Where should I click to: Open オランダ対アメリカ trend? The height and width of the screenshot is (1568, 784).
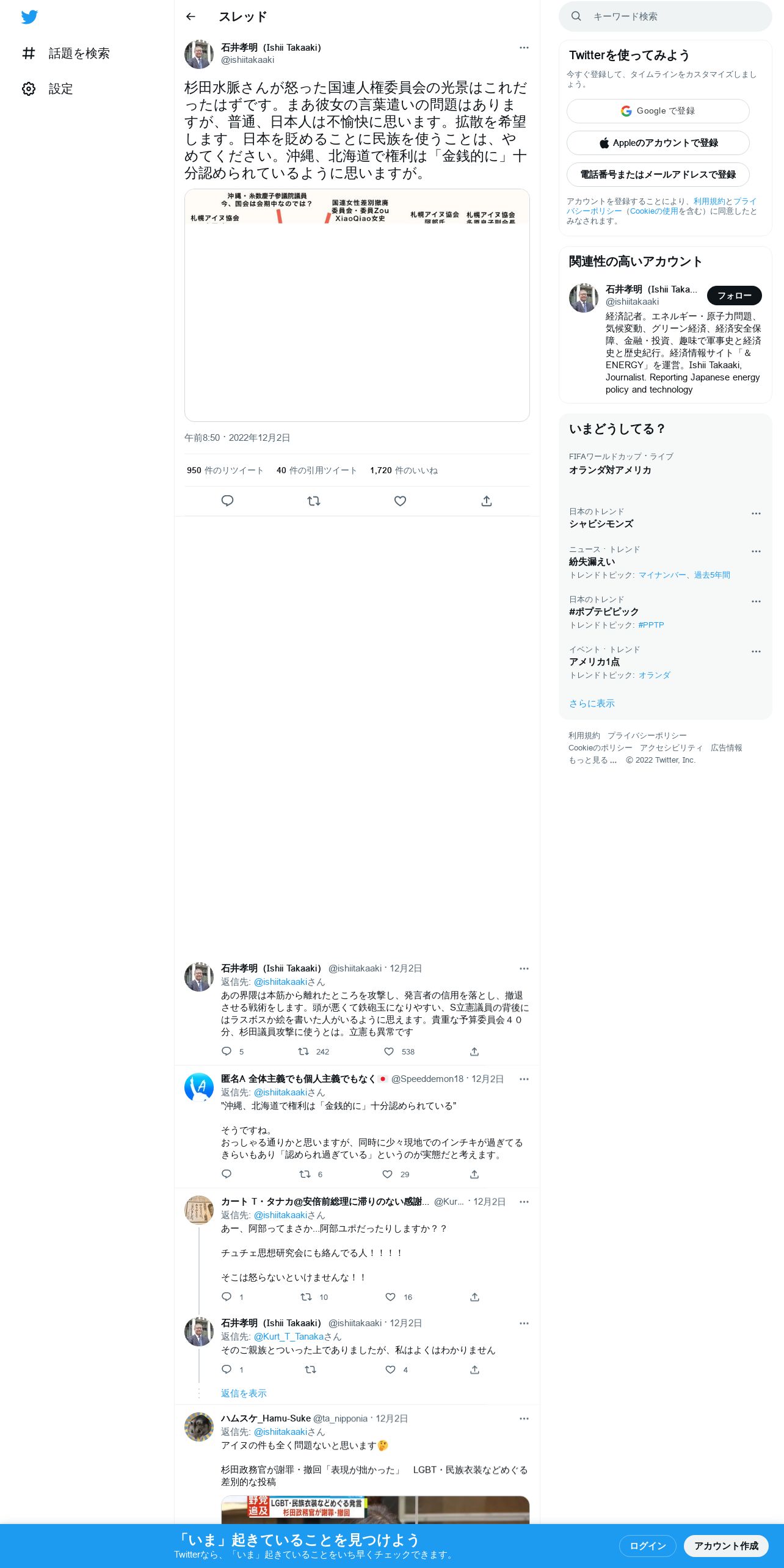[610, 470]
